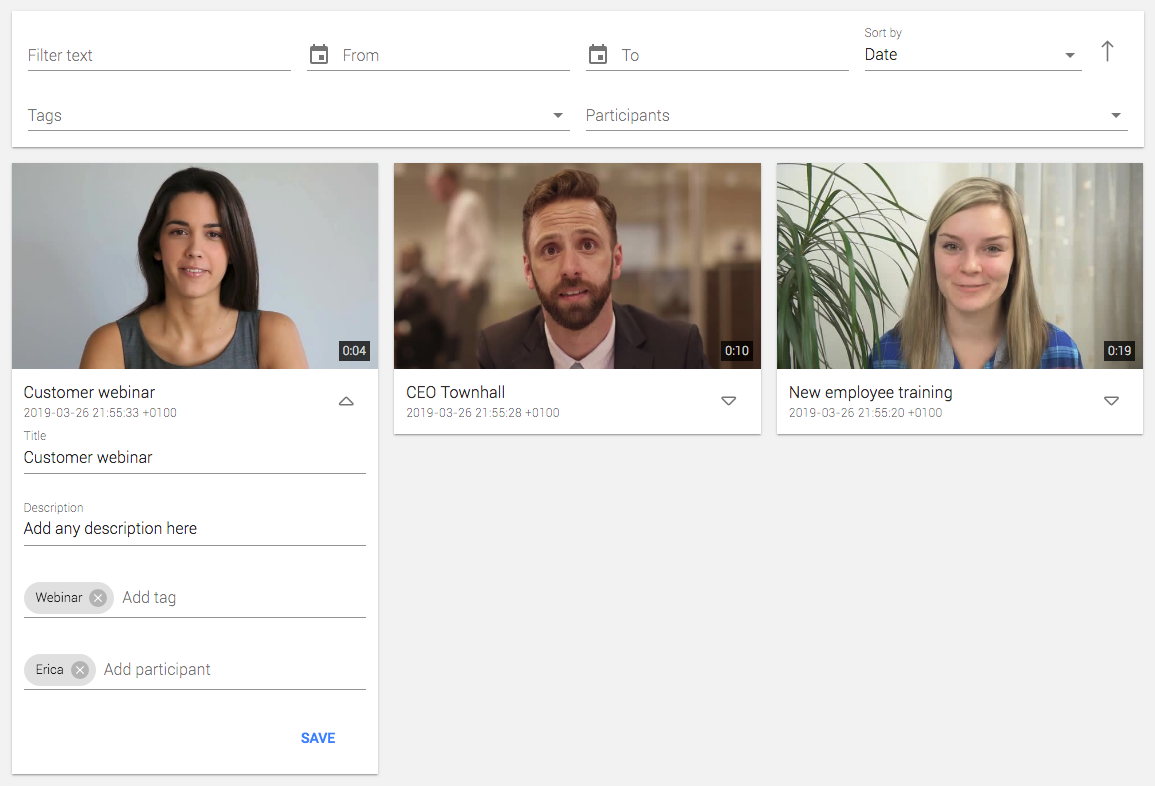Expand the New employee training card

(x=1111, y=401)
